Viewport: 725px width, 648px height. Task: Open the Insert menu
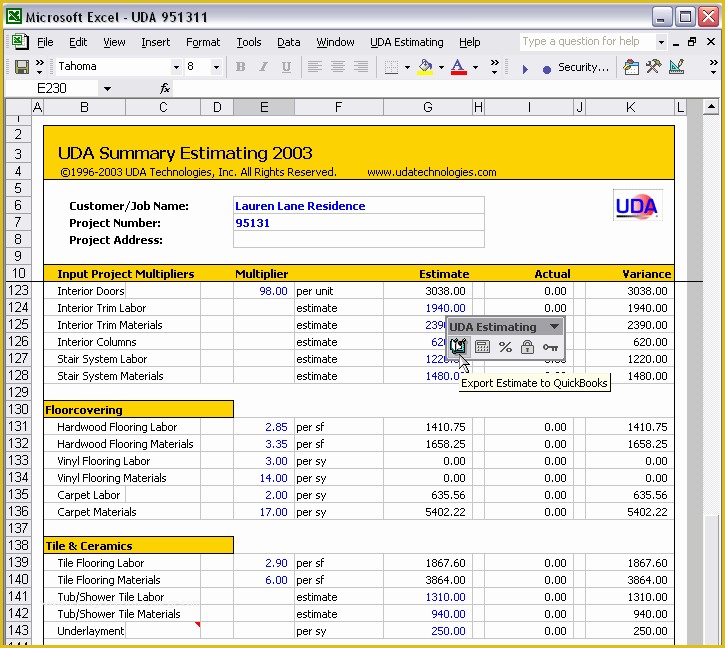point(155,42)
